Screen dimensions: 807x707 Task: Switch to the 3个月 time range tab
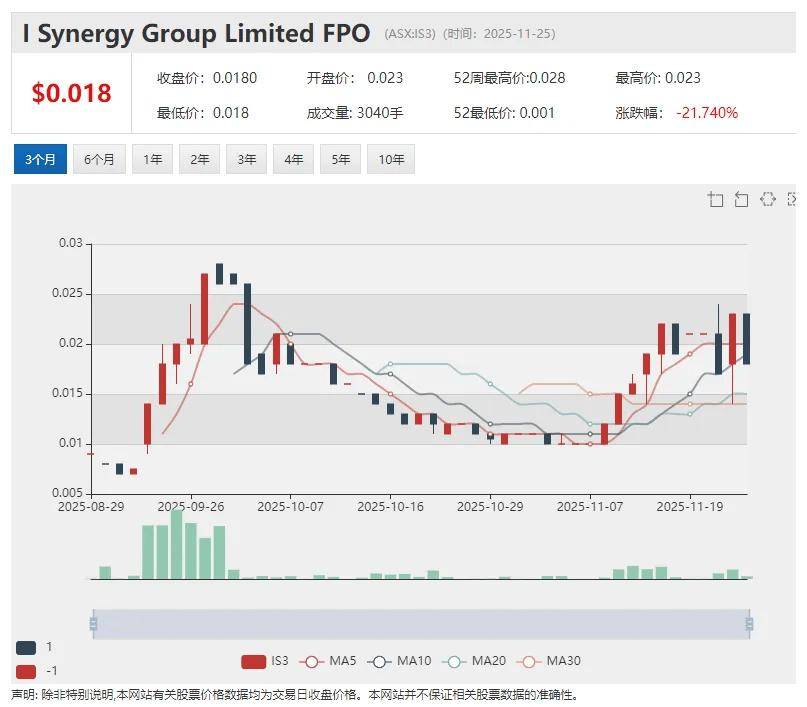point(40,159)
